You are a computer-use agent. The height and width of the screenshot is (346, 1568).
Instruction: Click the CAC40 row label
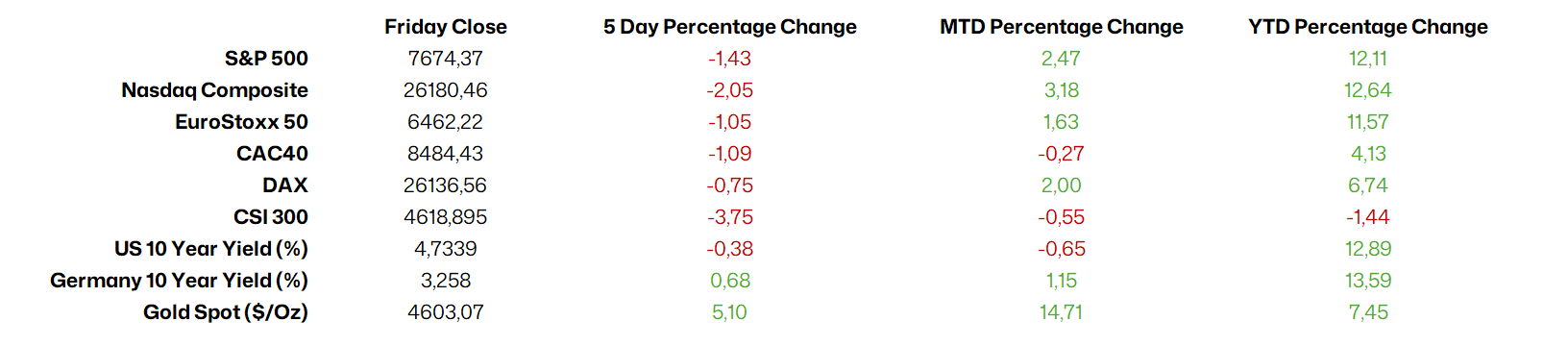272,154
